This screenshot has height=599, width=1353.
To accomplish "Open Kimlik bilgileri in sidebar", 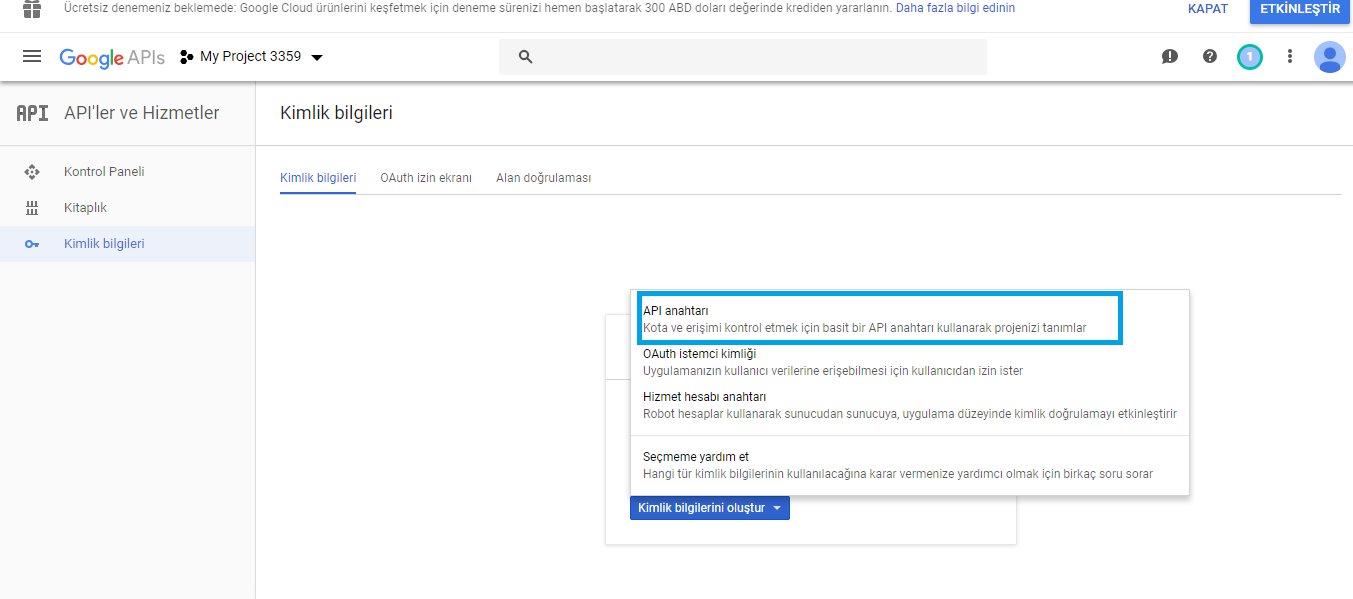I will [127, 244].
